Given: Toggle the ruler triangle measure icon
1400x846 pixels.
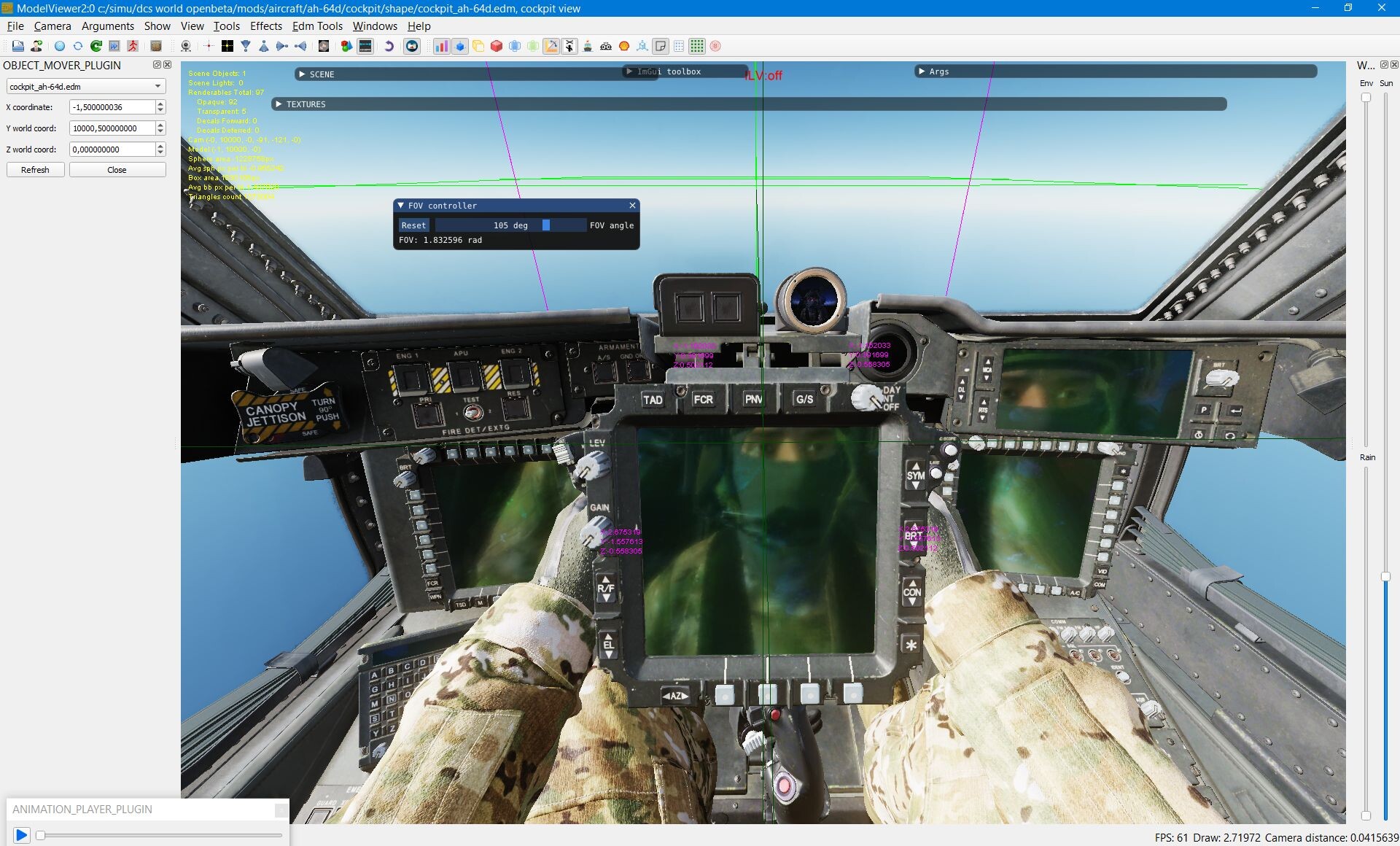Looking at the screenshot, I should click(551, 46).
